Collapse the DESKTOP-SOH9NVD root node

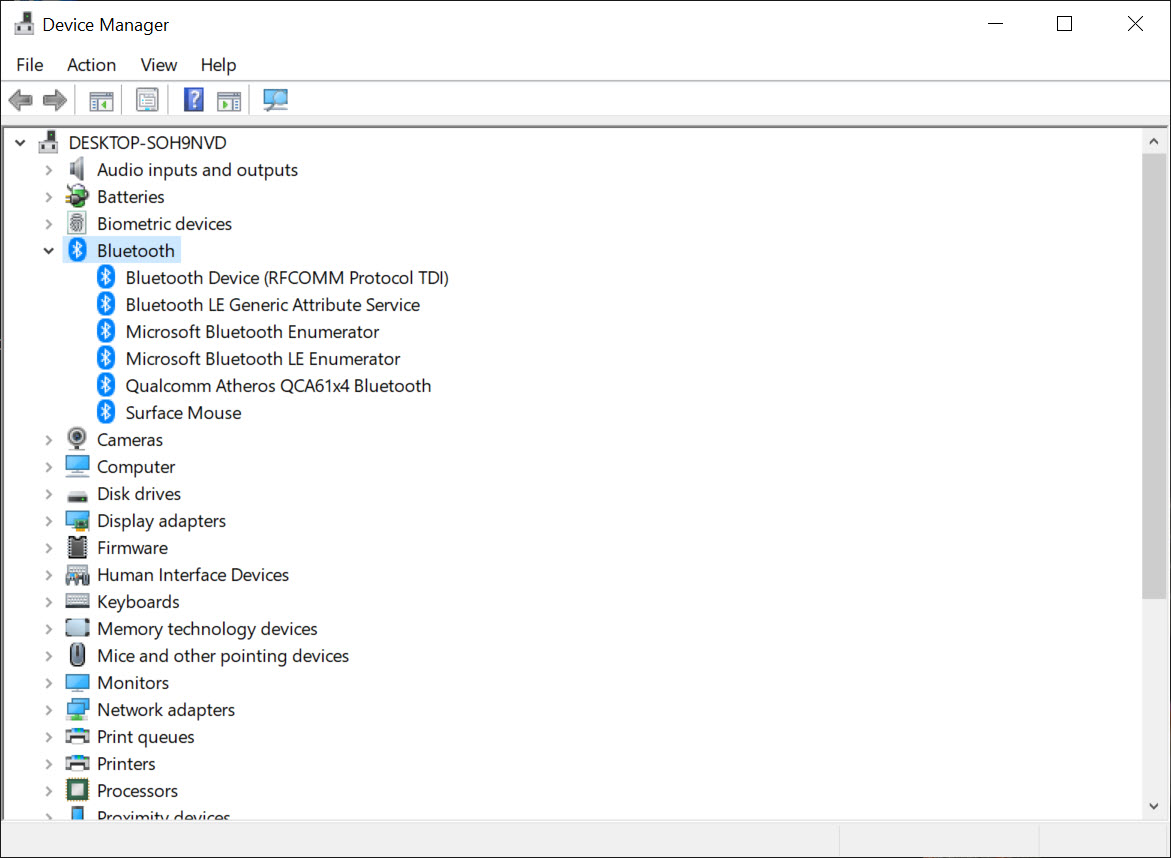(20, 142)
